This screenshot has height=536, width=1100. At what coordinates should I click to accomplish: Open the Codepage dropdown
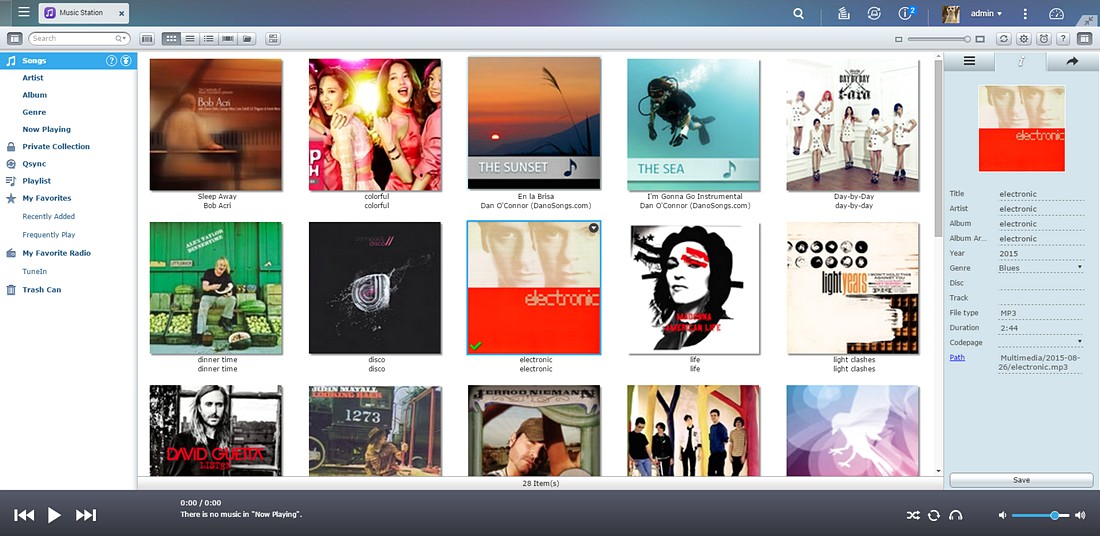click(1041, 342)
